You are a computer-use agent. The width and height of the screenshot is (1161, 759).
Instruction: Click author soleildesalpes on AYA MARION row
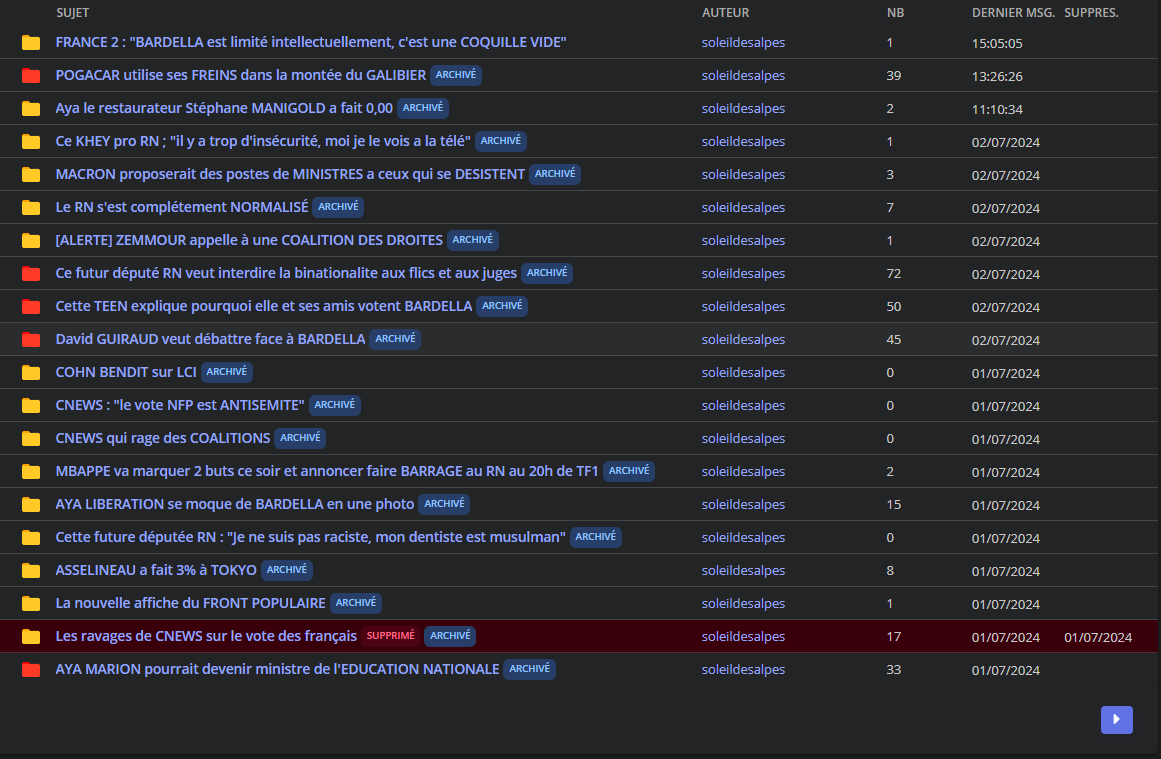pyautogui.click(x=743, y=669)
